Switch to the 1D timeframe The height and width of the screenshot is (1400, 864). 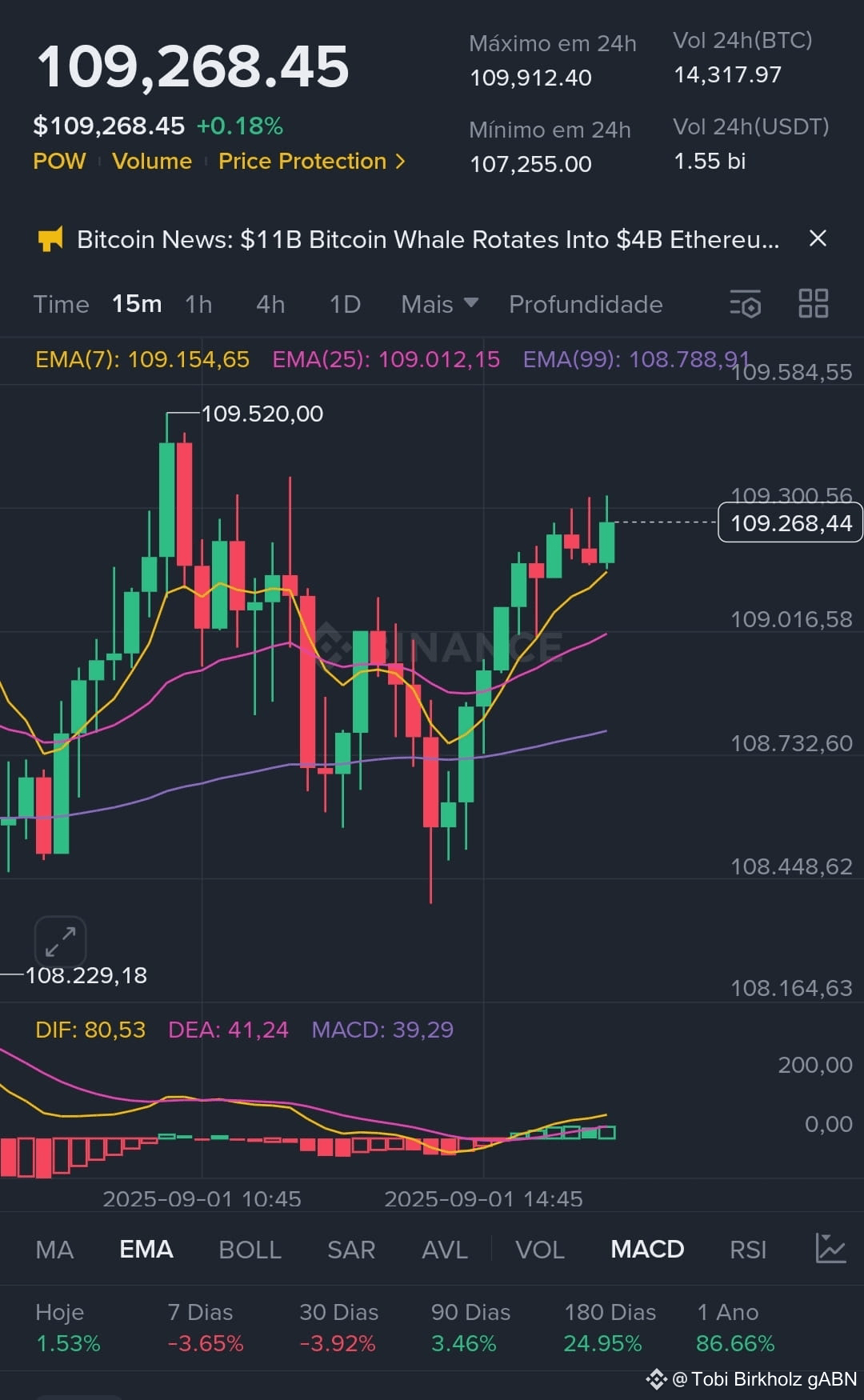pyautogui.click(x=345, y=304)
